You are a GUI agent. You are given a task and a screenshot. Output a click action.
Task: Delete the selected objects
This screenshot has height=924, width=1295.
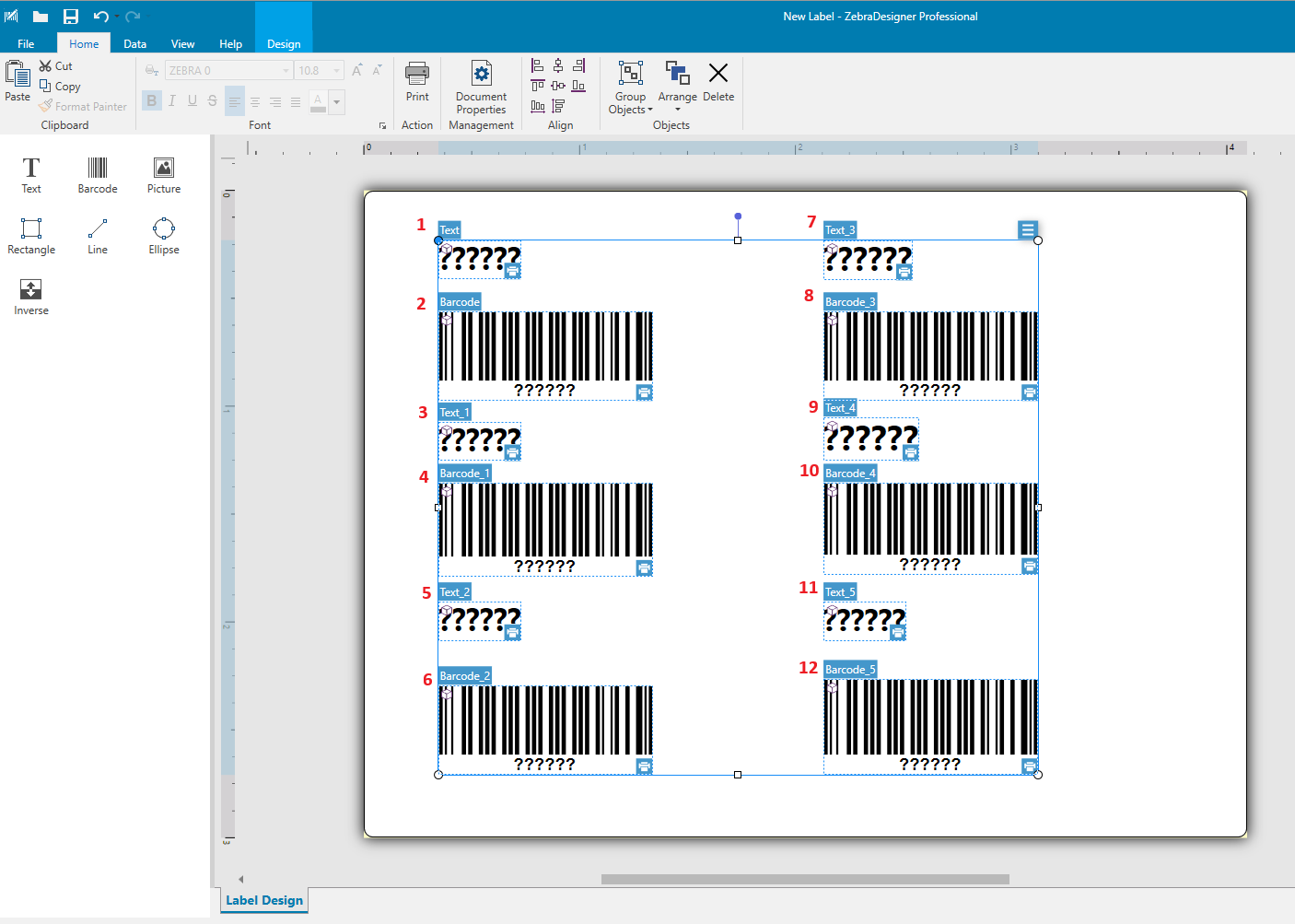click(717, 82)
